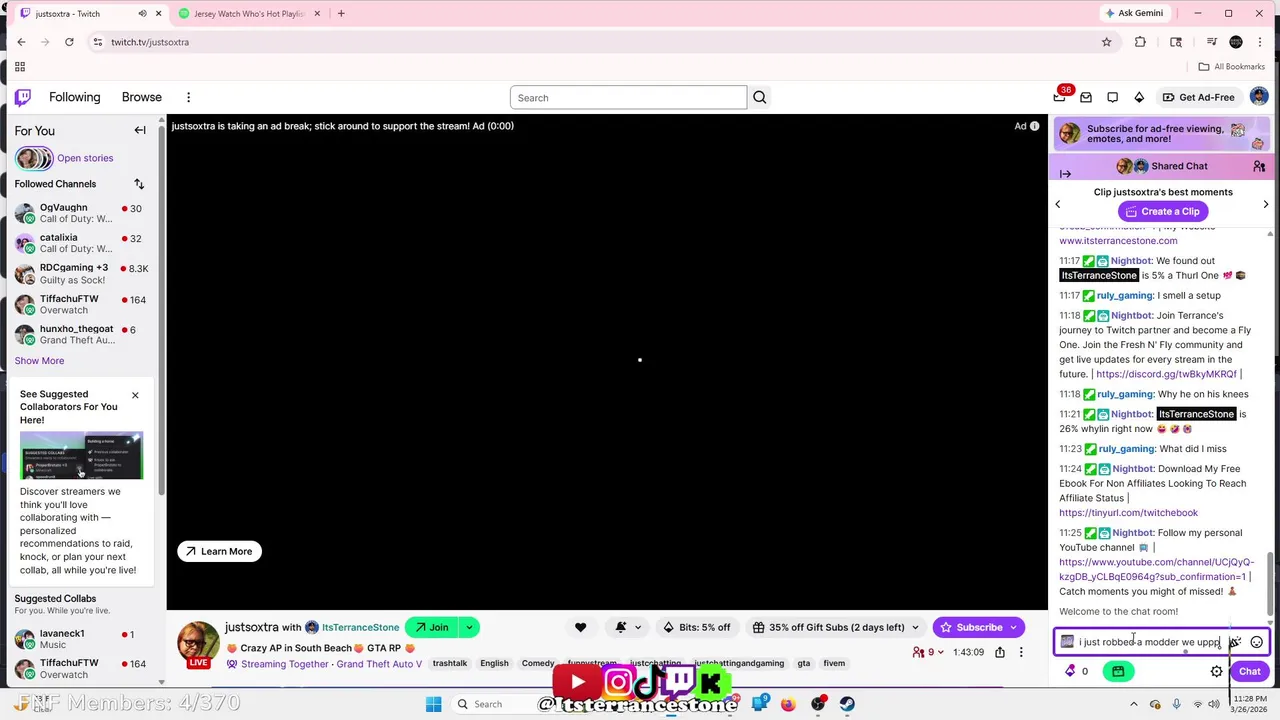Open notifications inbox showing 36 badge
Image resolution: width=1280 pixels, height=720 pixels.
tap(1060, 97)
